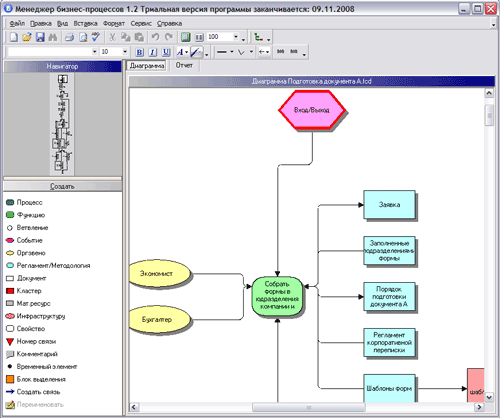Screen dimensions: 500x418
Task: Redo the last undone action
Action: coord(169,37)
